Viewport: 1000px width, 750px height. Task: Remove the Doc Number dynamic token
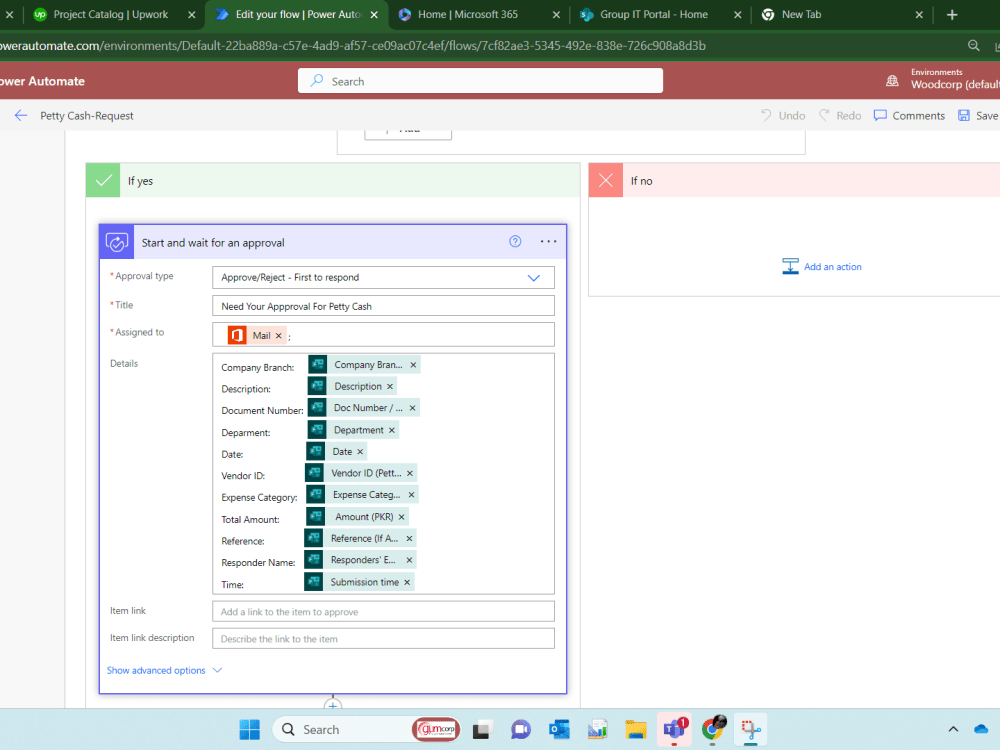(x=413, y=408)
